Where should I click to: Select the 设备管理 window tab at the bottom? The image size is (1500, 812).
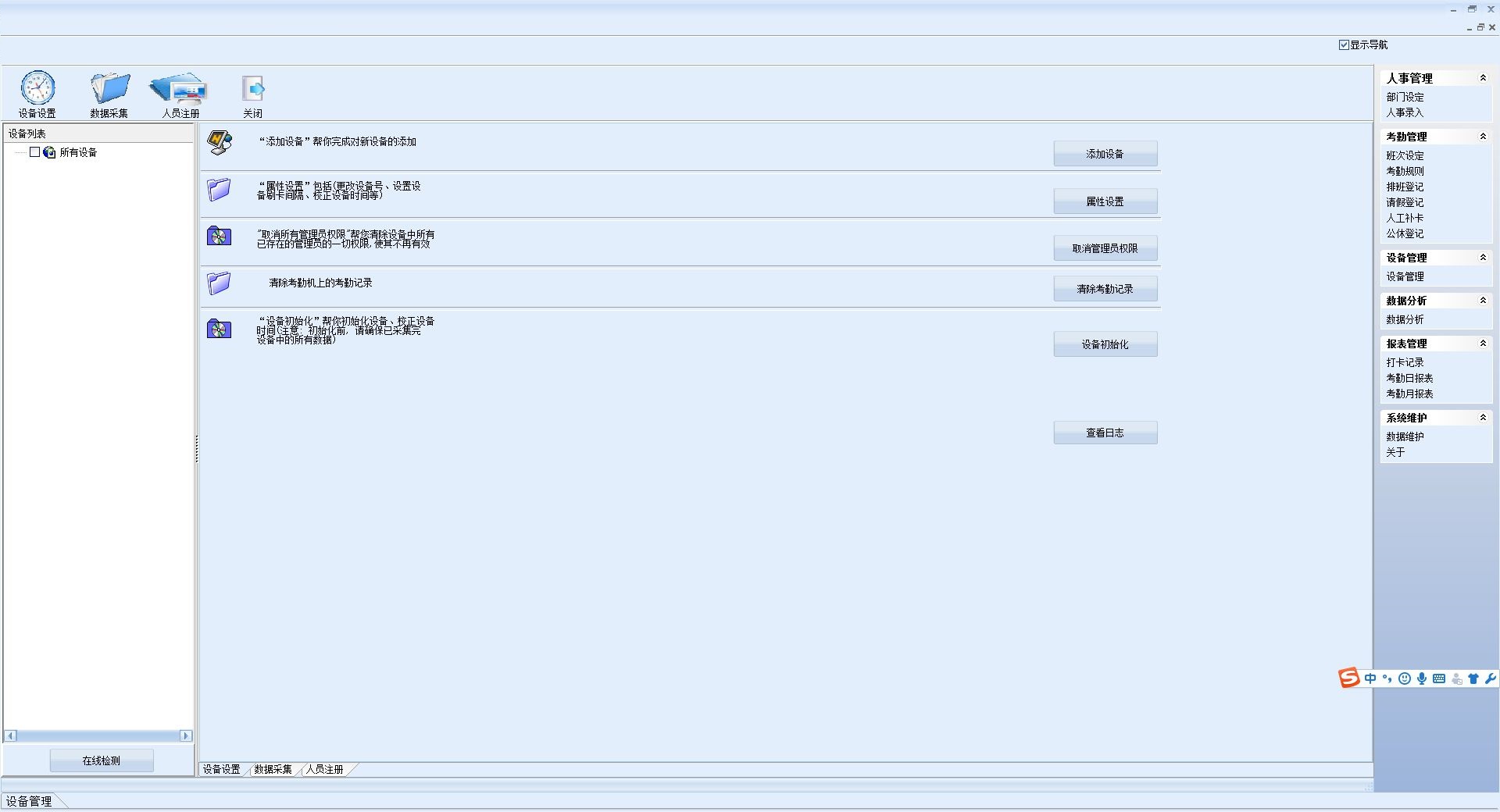[x=29, y=801]
